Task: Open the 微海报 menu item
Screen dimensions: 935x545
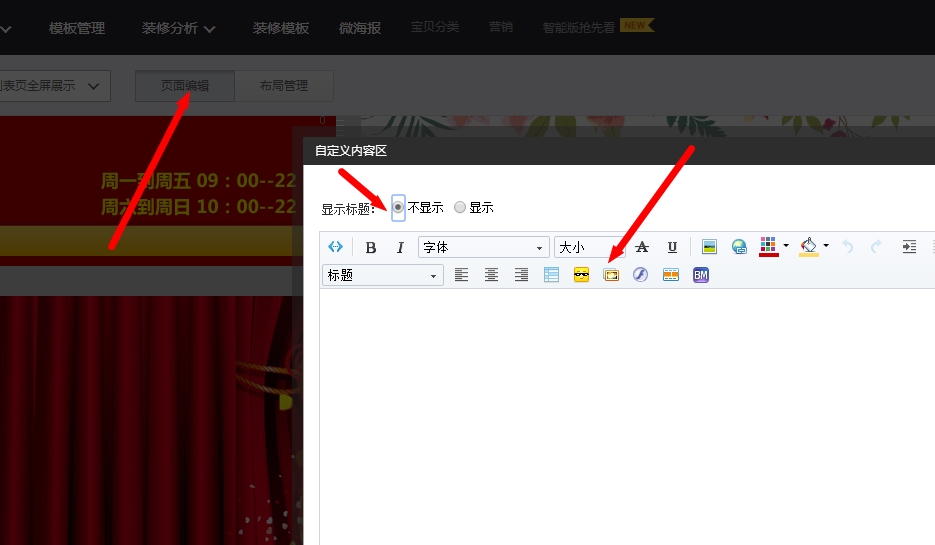Action: (360, 28)
